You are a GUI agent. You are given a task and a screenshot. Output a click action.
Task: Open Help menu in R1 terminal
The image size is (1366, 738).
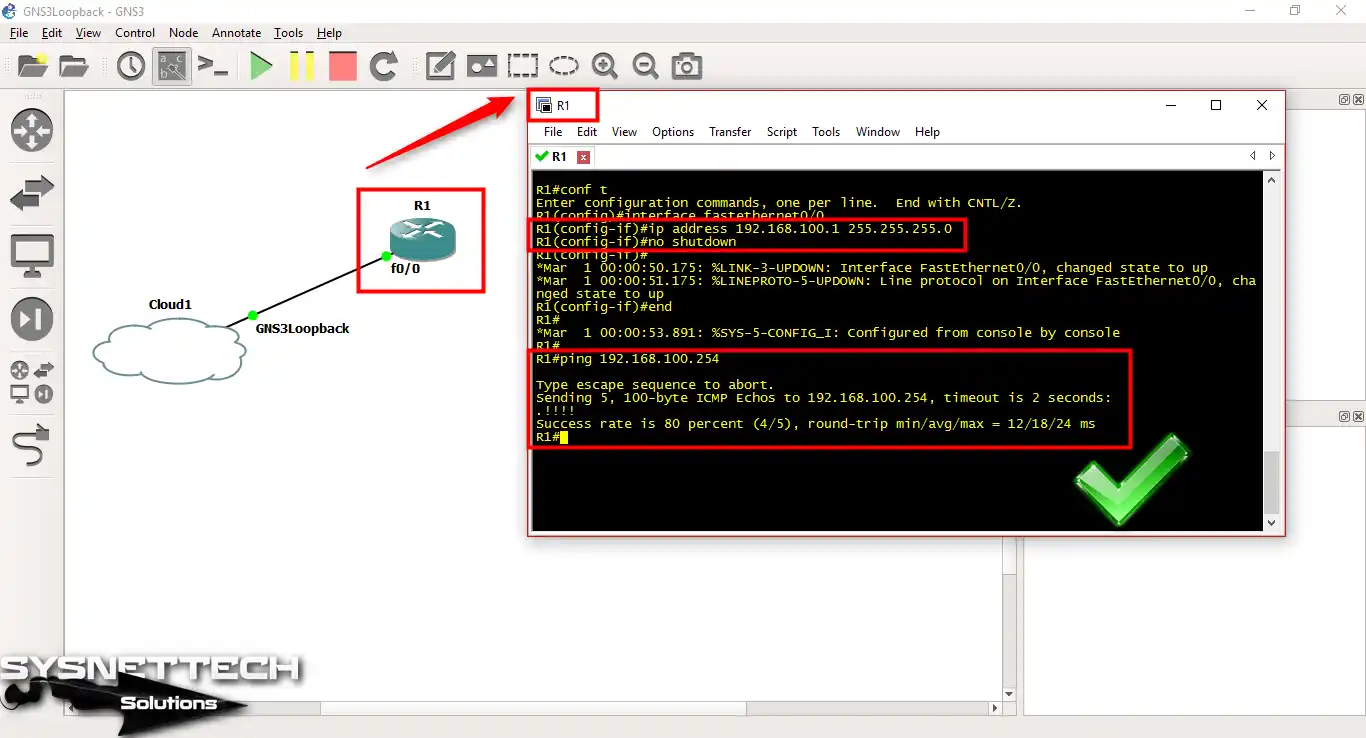927,132
